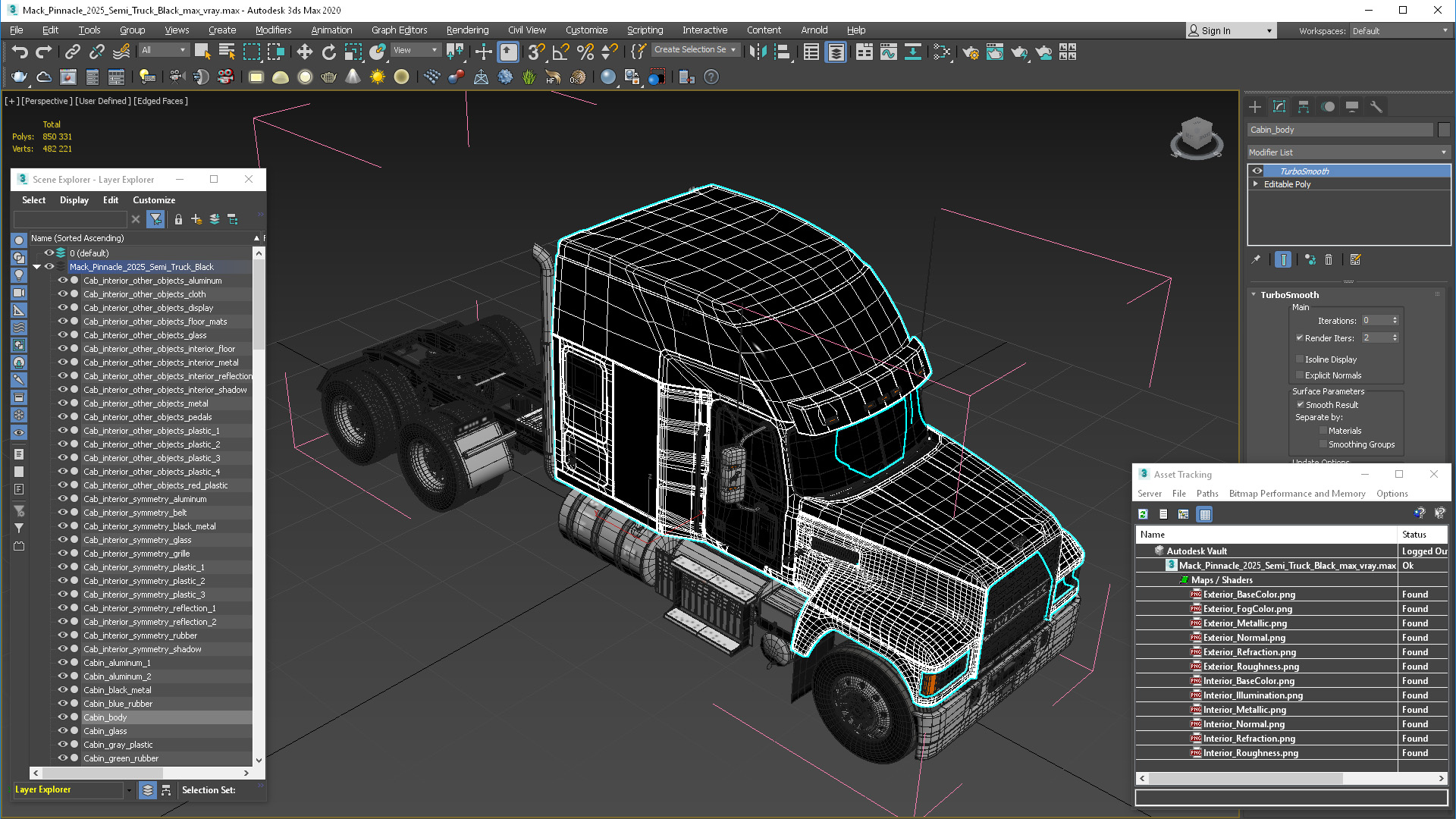The image size is (1456, 819).
Task: Open the Workspaces Default dropdown
Action: (x=1399, y=31)
